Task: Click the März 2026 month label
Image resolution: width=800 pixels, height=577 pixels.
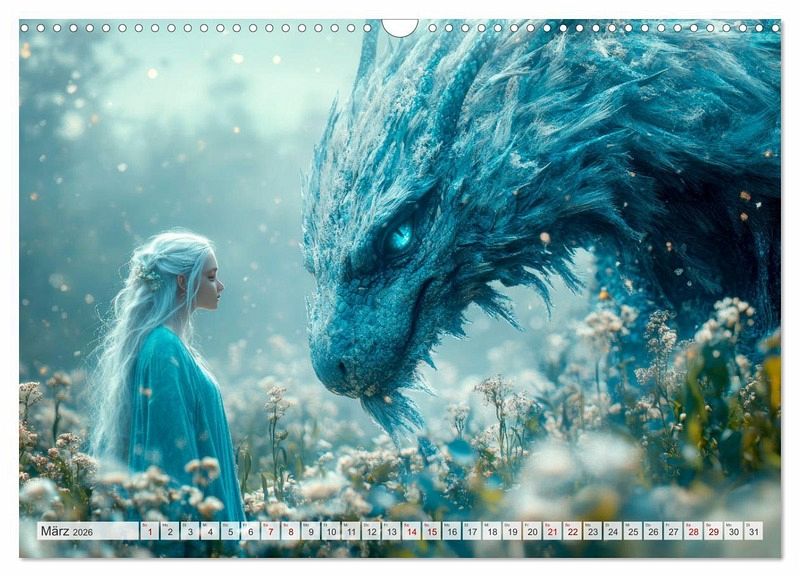Action: (66, 531)
